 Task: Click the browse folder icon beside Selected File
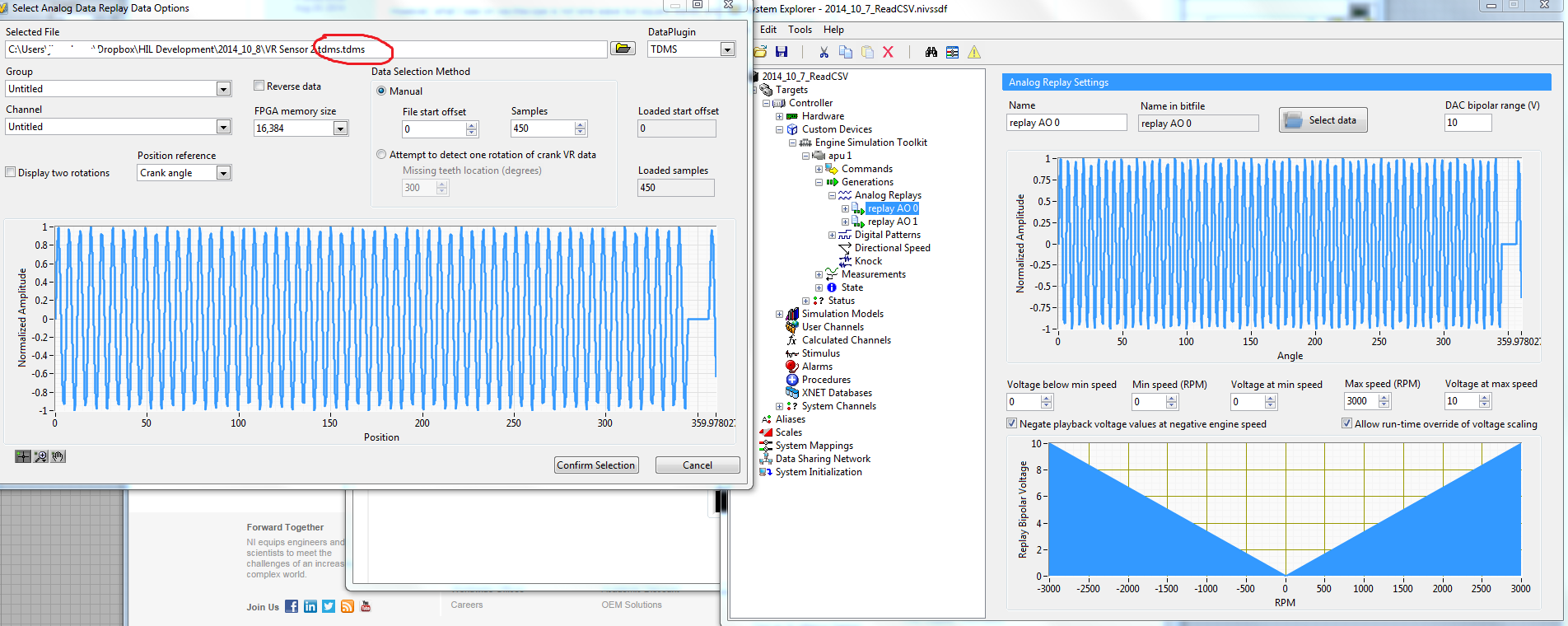click(x=623, y=49)
